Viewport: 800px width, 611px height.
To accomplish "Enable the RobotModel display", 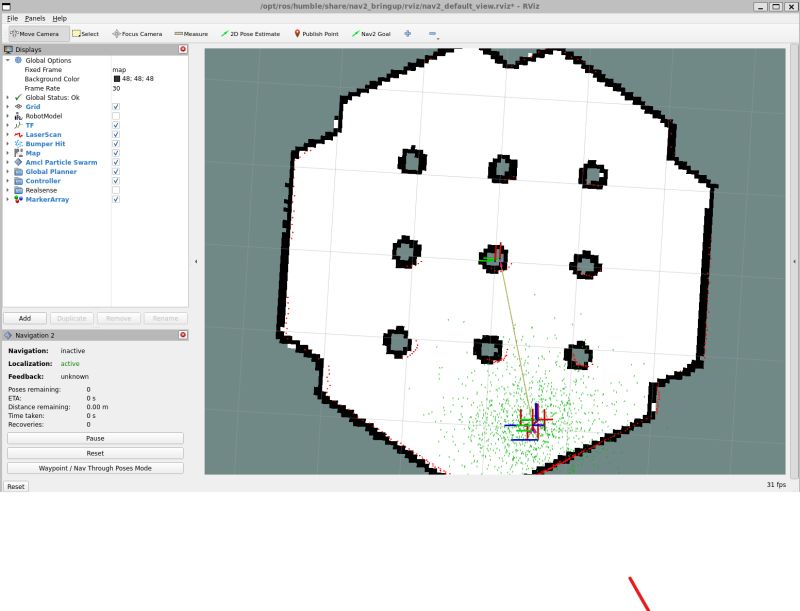I will click(117, 116).
